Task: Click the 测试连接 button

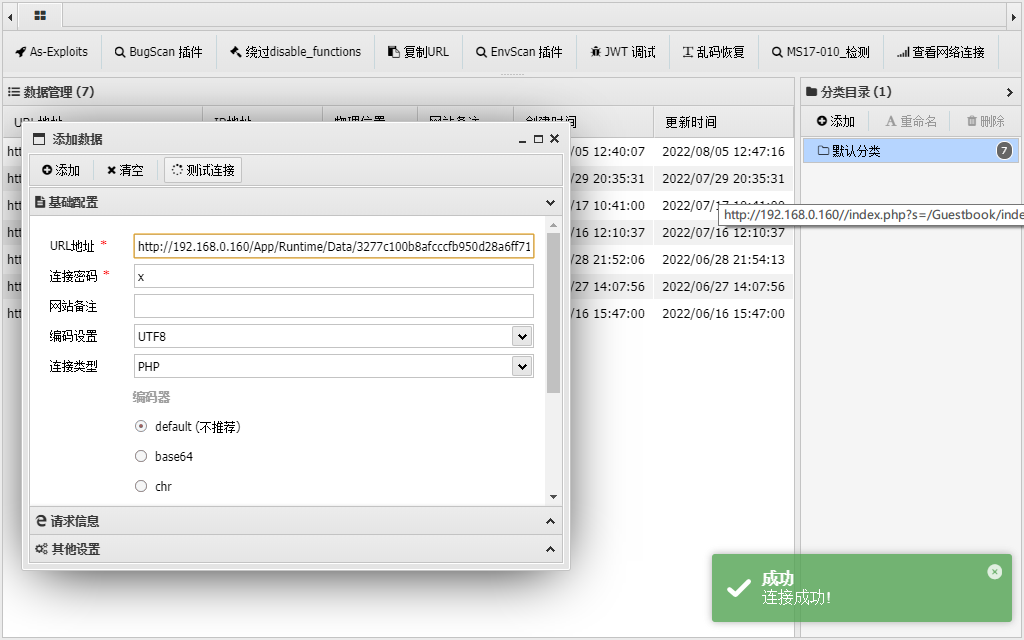Action: click(203, 170)
